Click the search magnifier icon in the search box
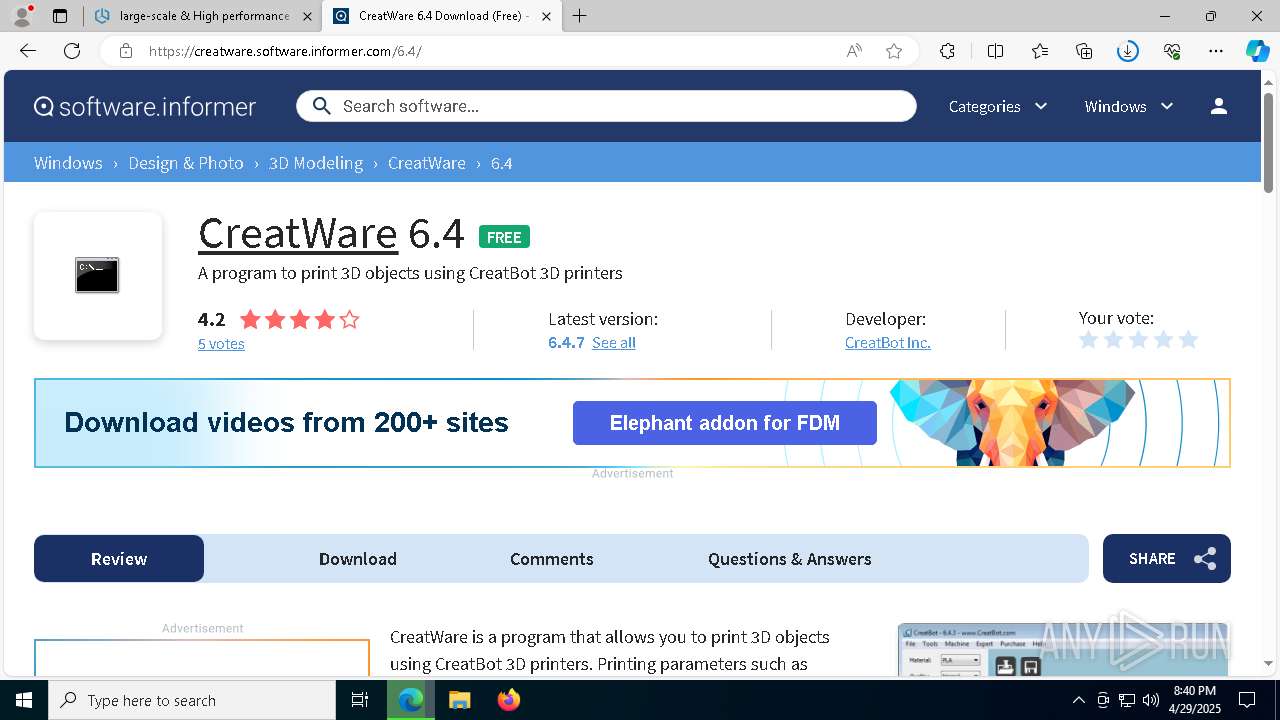The height and width of the screenshot is (720, 1280). pos(321,106)
